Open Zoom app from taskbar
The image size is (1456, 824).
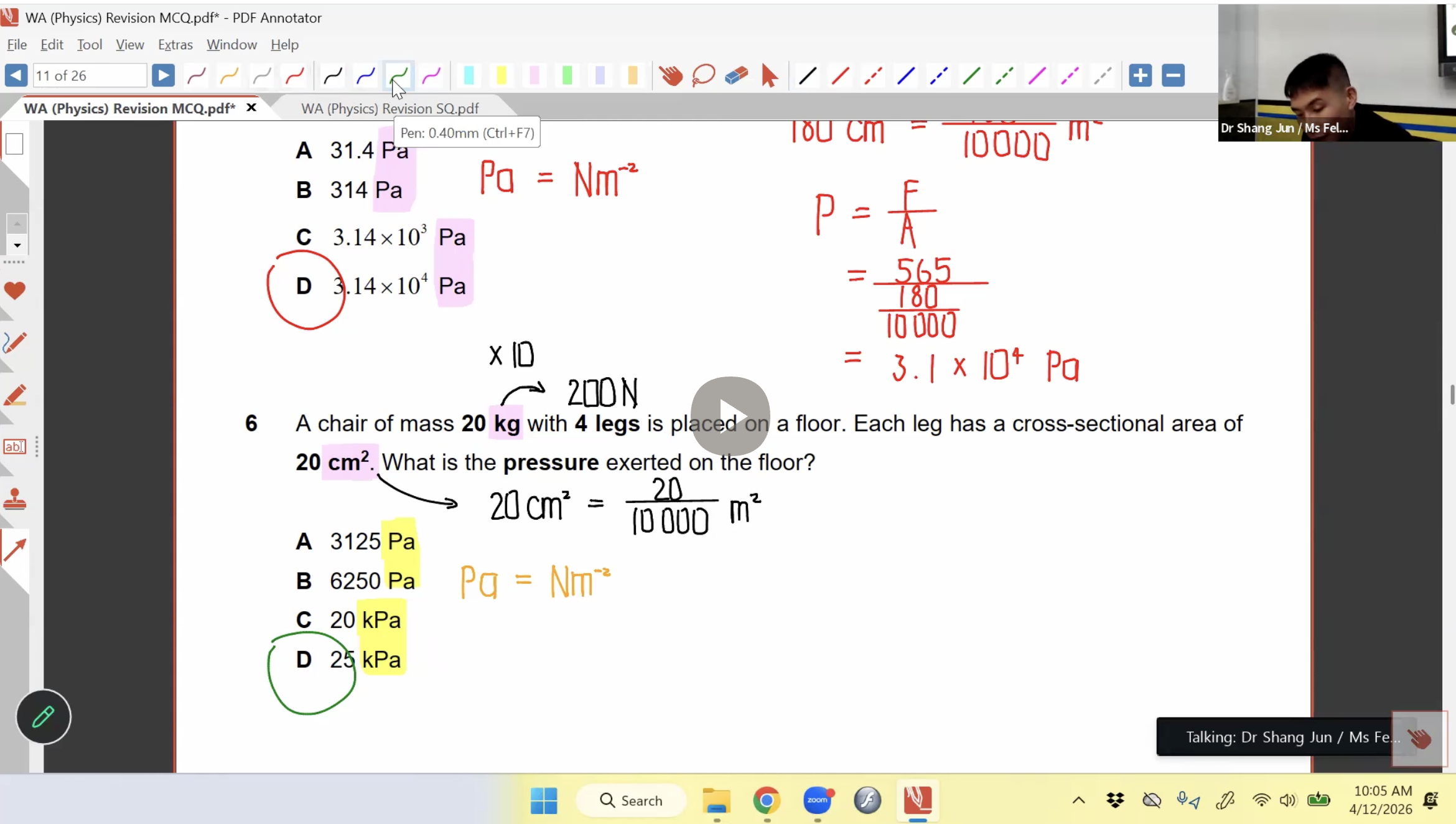point(818,800)
